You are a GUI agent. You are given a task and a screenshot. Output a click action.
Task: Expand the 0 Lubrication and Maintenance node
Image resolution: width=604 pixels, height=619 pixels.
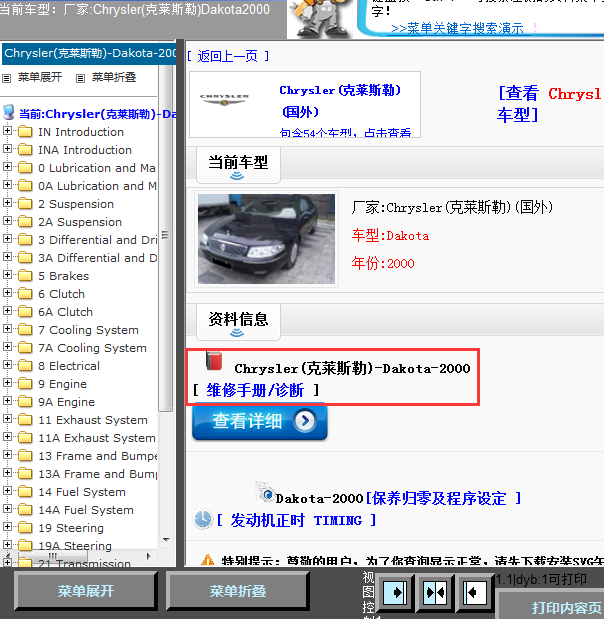tap(7, 167)
